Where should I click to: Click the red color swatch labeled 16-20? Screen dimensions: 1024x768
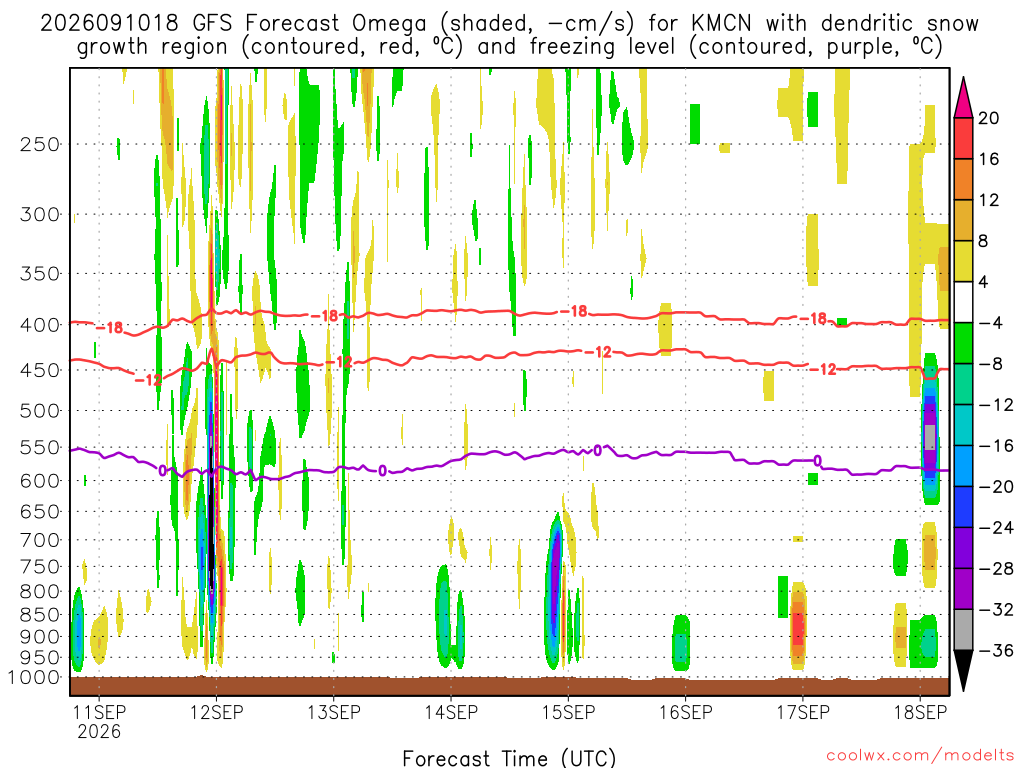pos(963,138)
